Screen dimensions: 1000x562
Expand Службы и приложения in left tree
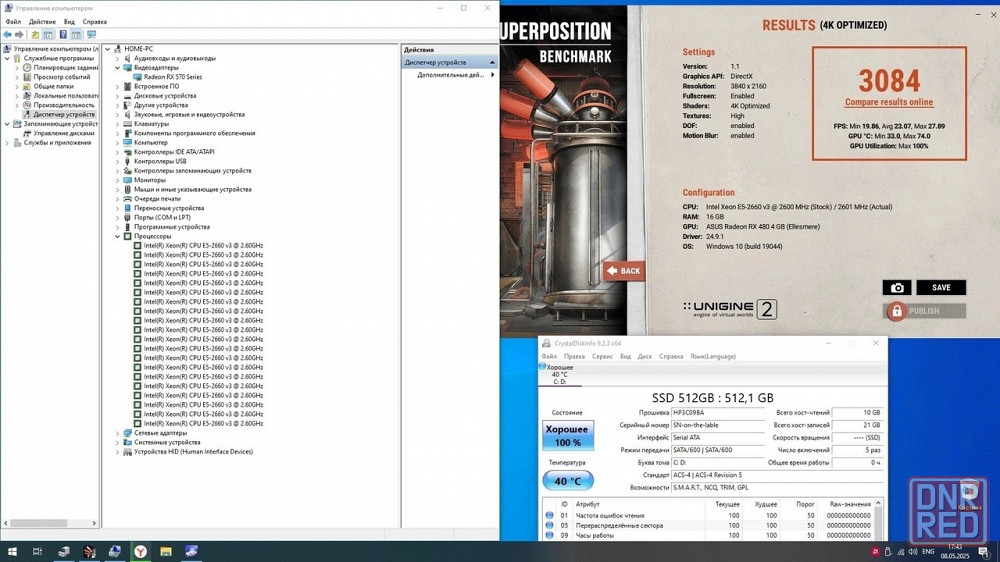[8, 142]
